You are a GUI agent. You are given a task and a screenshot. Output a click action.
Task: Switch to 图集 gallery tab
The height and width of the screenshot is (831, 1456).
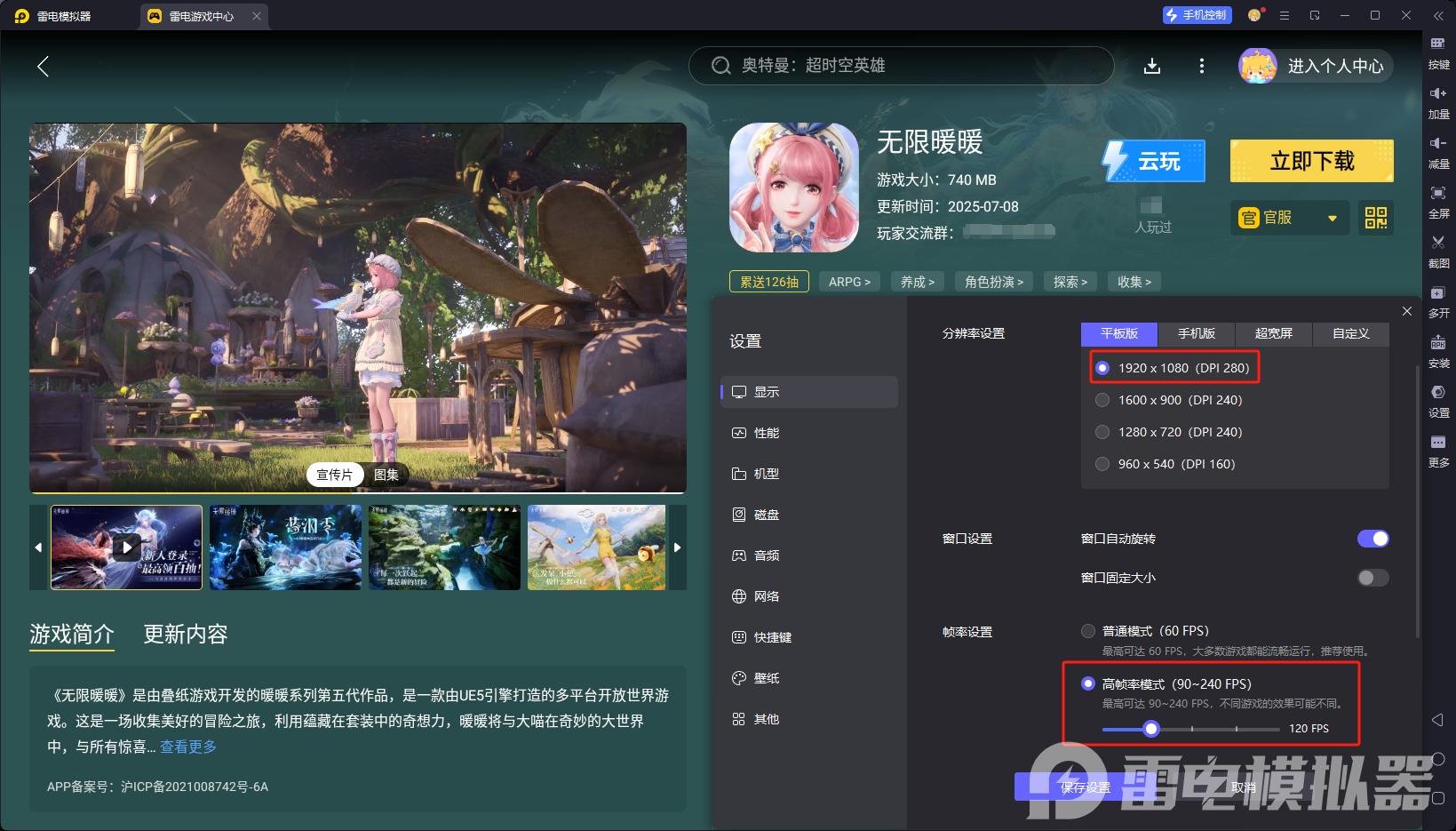pos(386,475)
